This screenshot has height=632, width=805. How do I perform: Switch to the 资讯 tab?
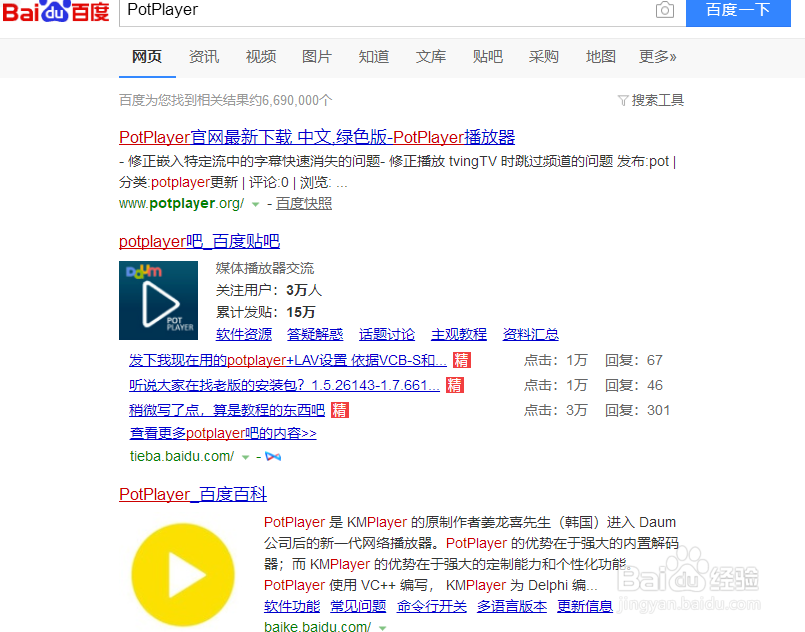(204, 56)
